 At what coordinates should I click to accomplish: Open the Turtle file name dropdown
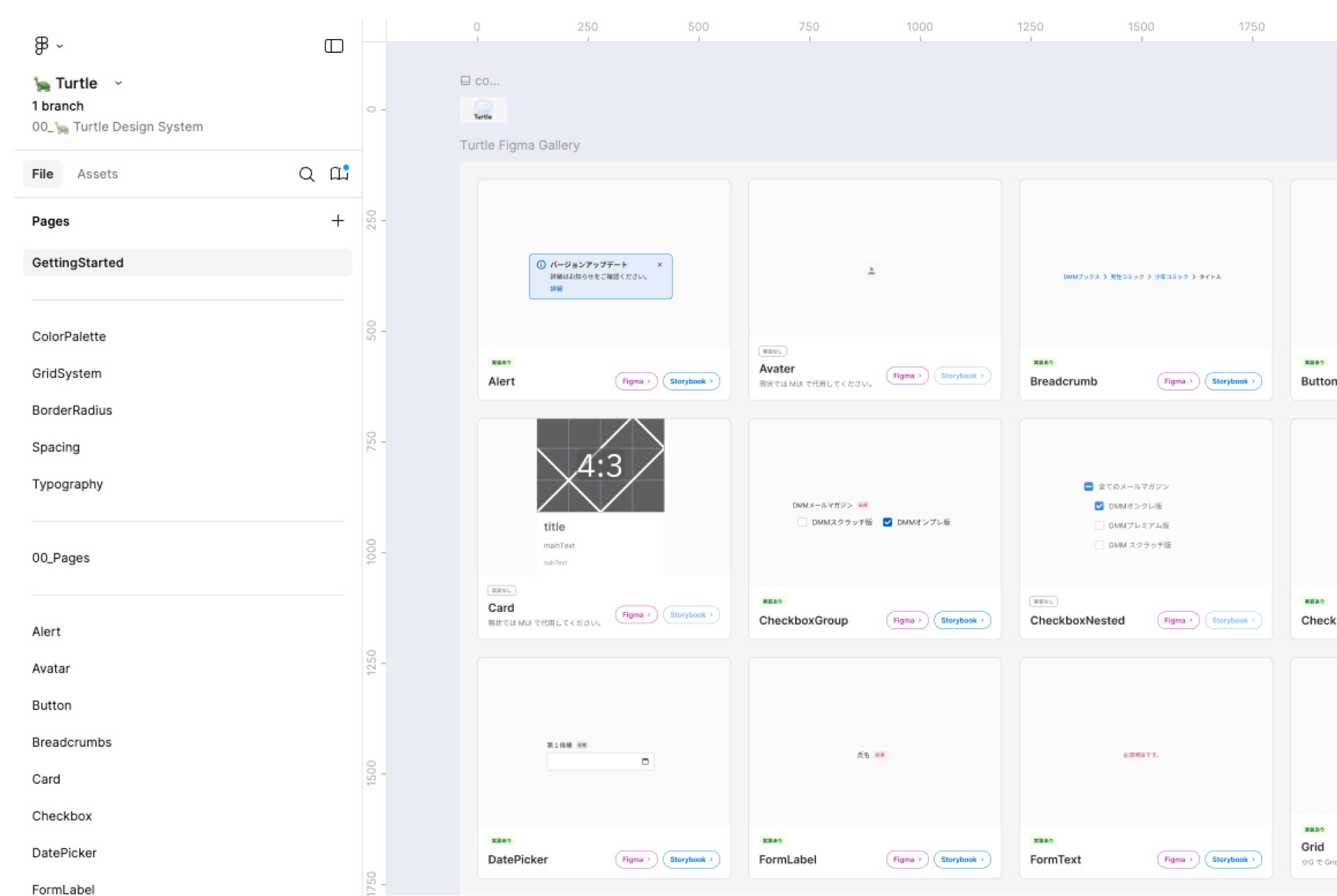(118, 83)
